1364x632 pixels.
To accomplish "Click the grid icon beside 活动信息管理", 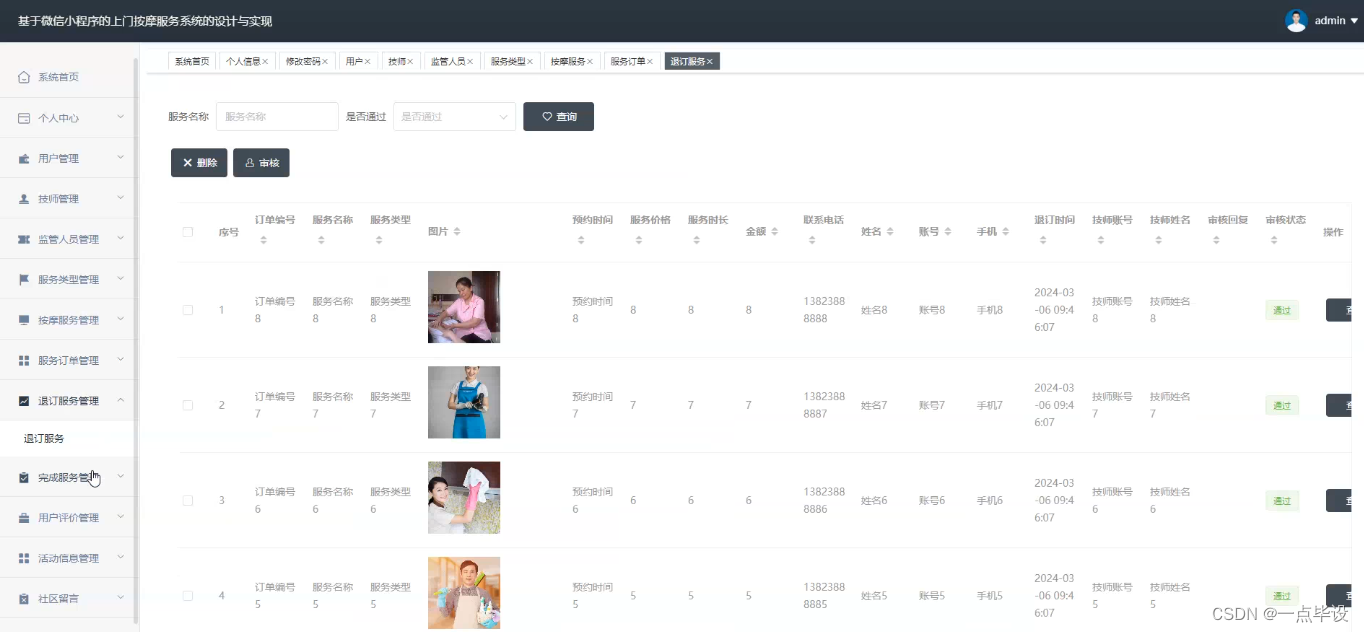I will coord(24,558).
